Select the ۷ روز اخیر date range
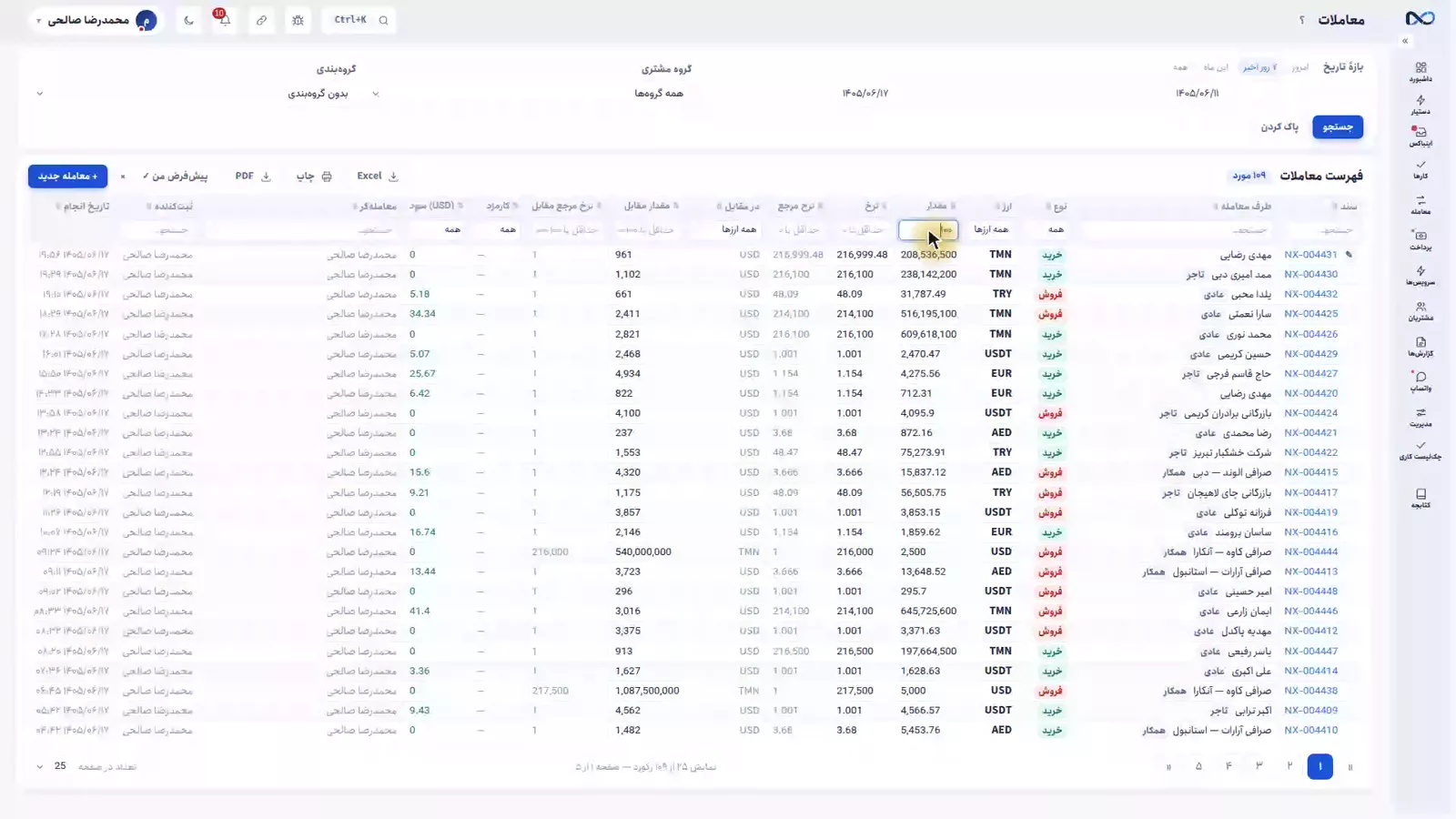The width and height of the screenshot is (1456, 819). [1259, 67]
